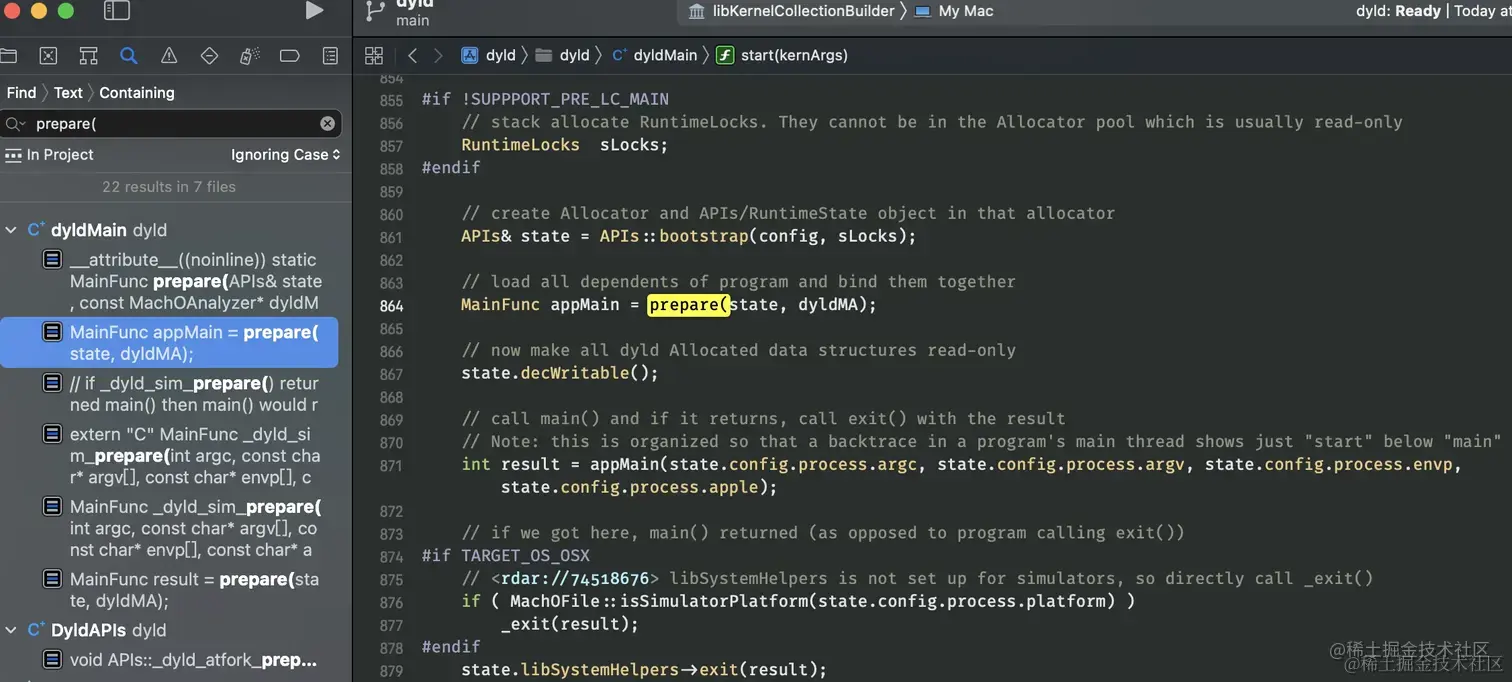Choose the My Mac run destination
The width and height of the screenshot is (1512, 682).
click(x=954, y=11)
